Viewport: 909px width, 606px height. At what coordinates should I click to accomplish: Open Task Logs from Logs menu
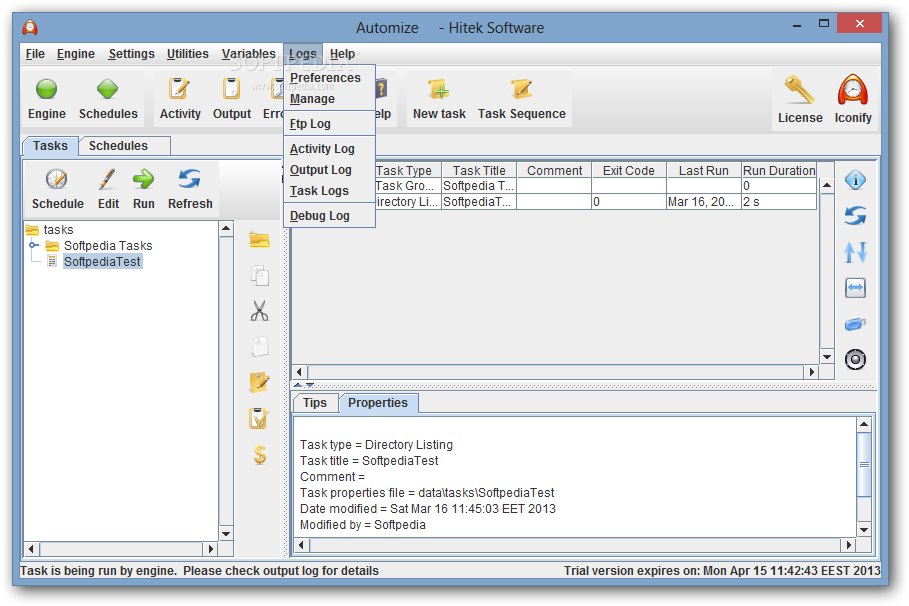coord(329,190)
